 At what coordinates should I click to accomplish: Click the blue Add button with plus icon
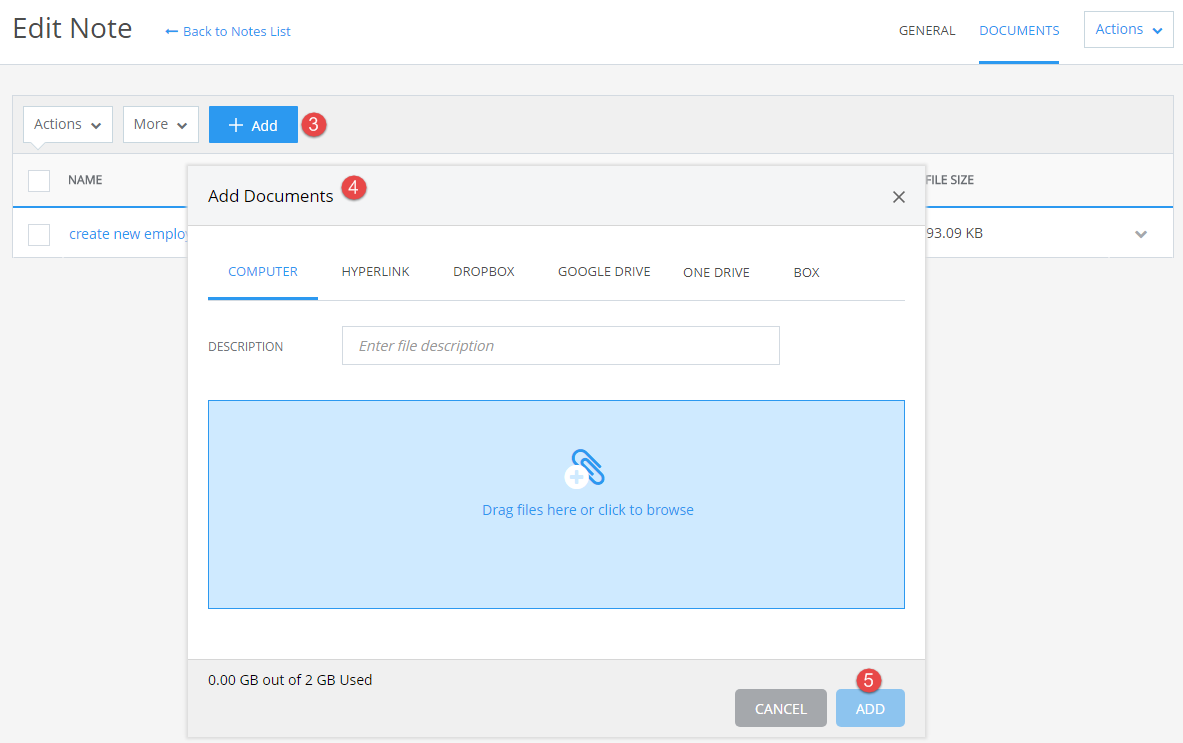click(254, 124)
